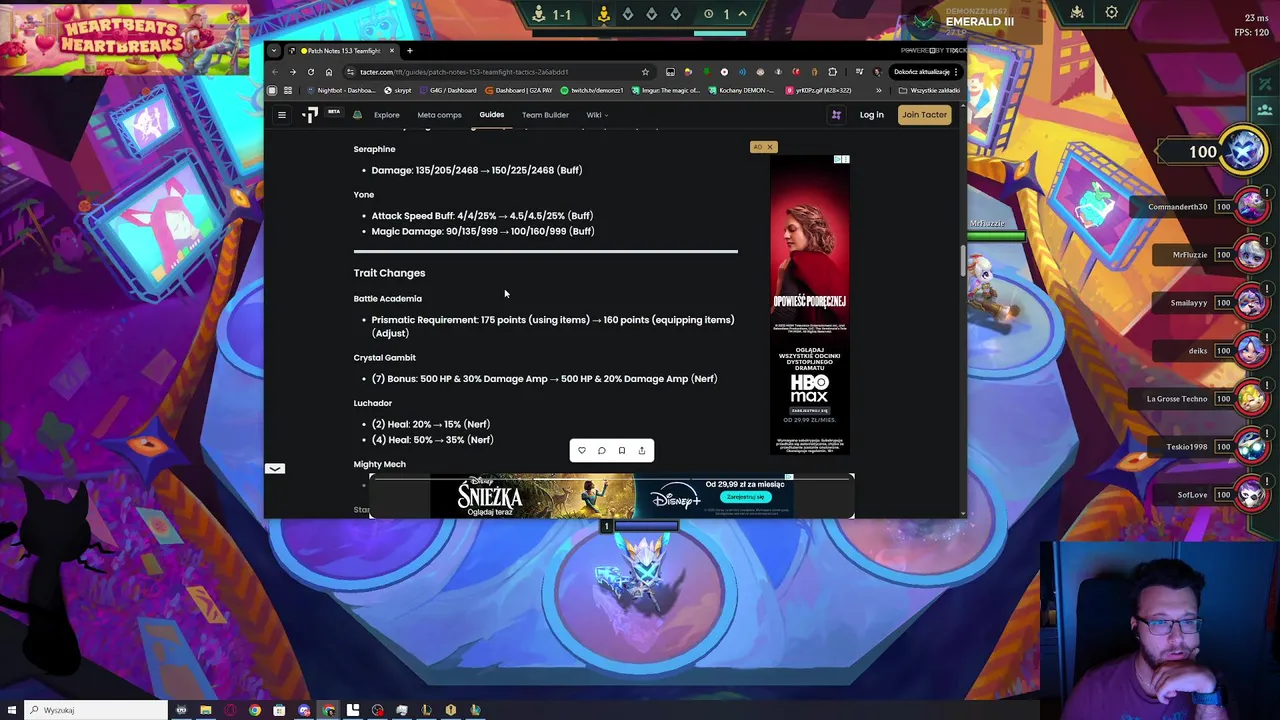Open the Meta comps tab
The width and height of the screenshot is (1280, 720).
coord(439,115)
